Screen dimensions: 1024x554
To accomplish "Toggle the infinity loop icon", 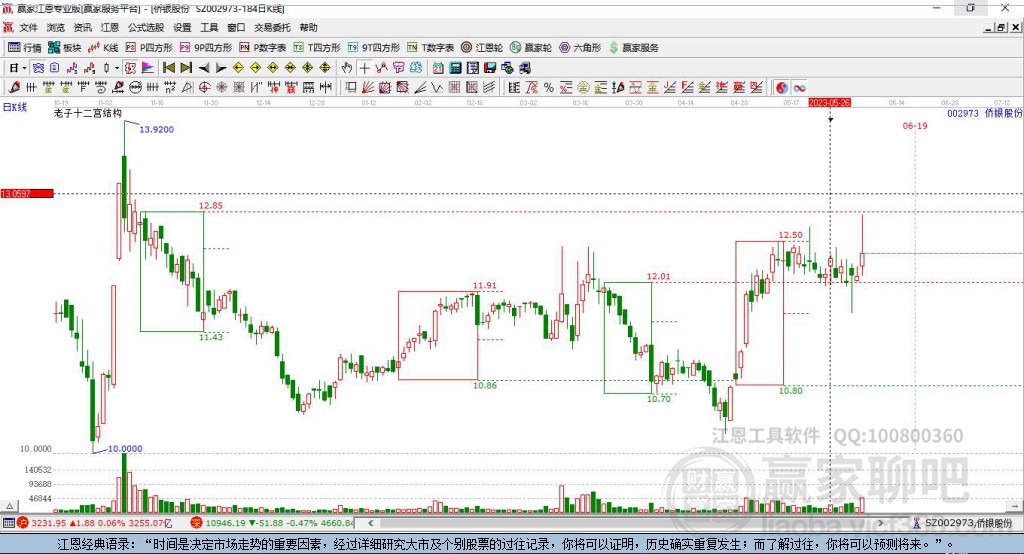I will tap(799, 88).
